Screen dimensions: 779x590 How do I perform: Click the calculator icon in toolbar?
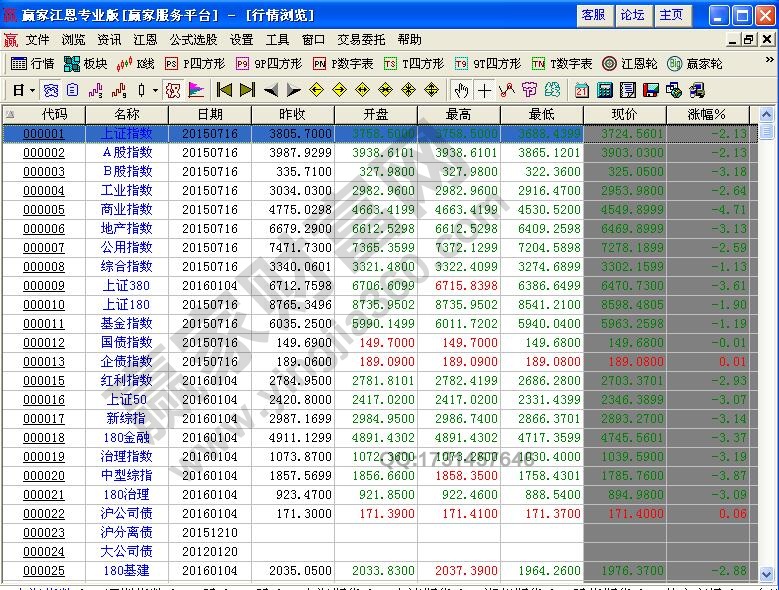tap(604, 90)
